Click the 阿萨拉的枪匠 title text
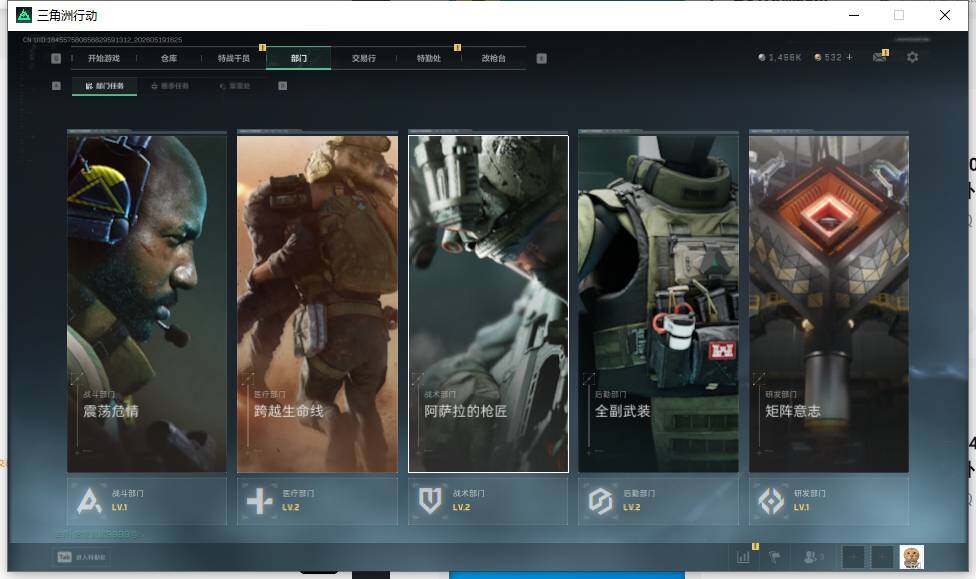 coord(466,411)
